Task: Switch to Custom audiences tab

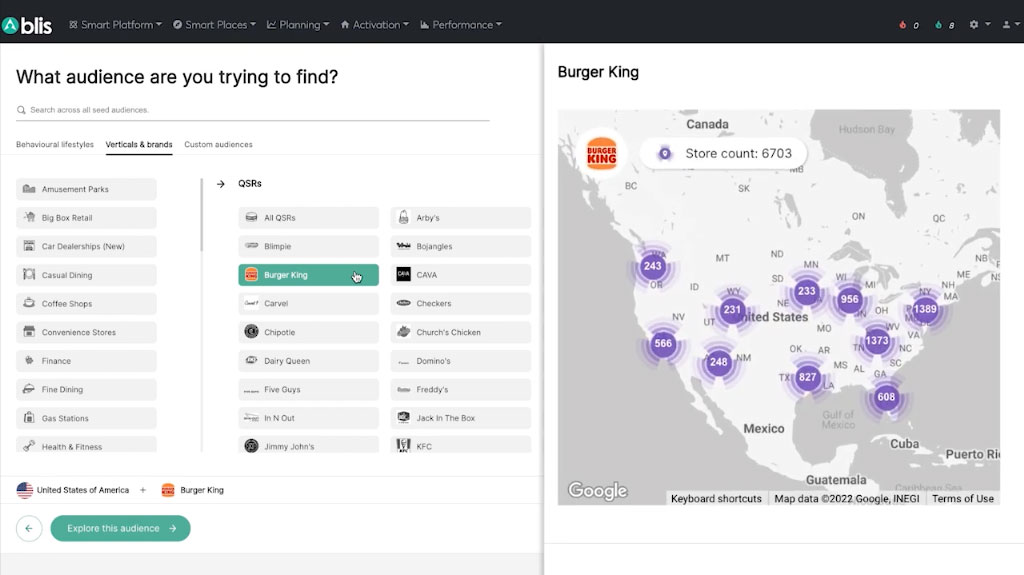Action: click(x=218, y=144)
